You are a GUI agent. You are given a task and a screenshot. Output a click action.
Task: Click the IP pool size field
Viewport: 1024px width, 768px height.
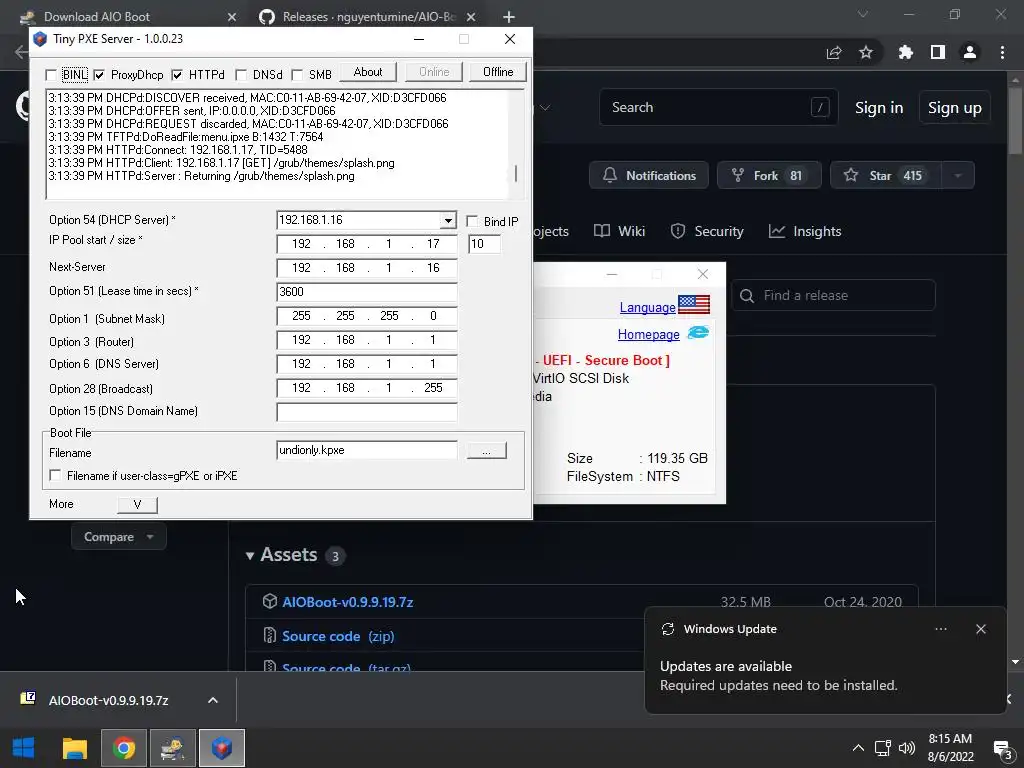484,244
